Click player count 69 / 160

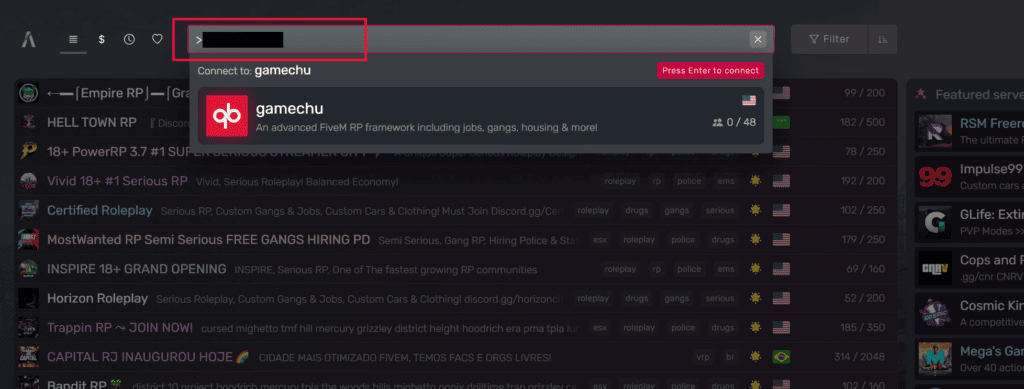pos(866,269)
